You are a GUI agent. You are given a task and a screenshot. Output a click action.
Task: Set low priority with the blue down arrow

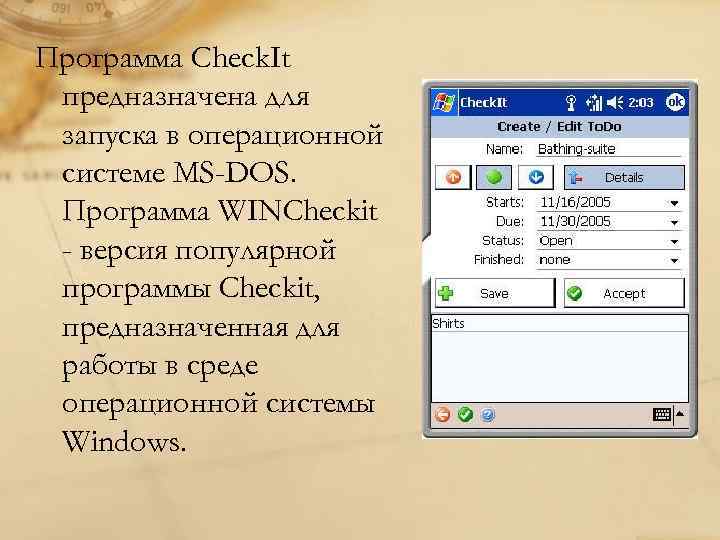536,177
